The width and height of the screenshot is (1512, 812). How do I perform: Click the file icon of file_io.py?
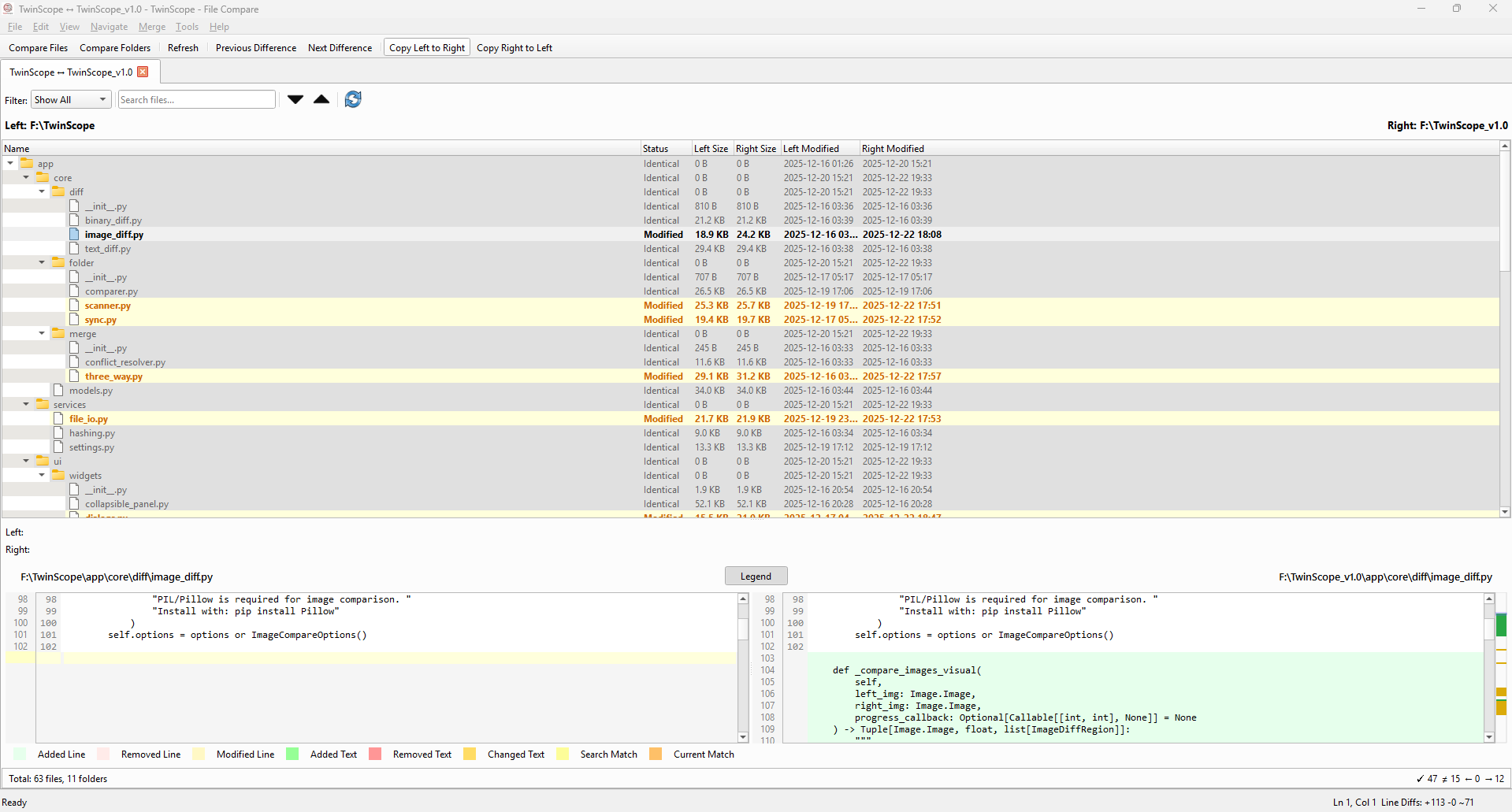(x=58, y=419)
